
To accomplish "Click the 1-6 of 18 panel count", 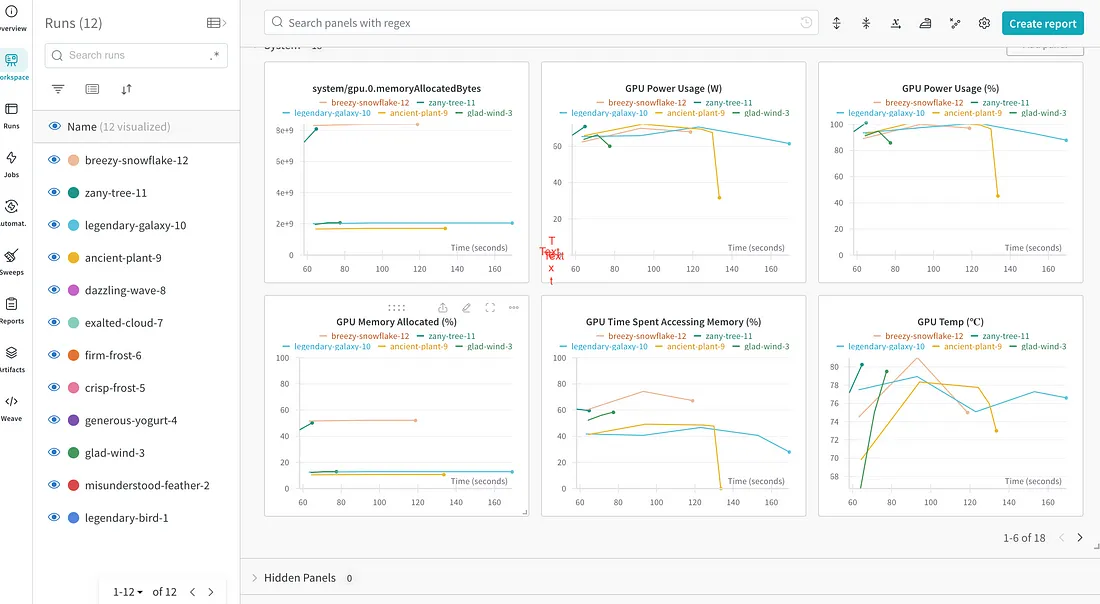I will click(x=1024, y=538).
